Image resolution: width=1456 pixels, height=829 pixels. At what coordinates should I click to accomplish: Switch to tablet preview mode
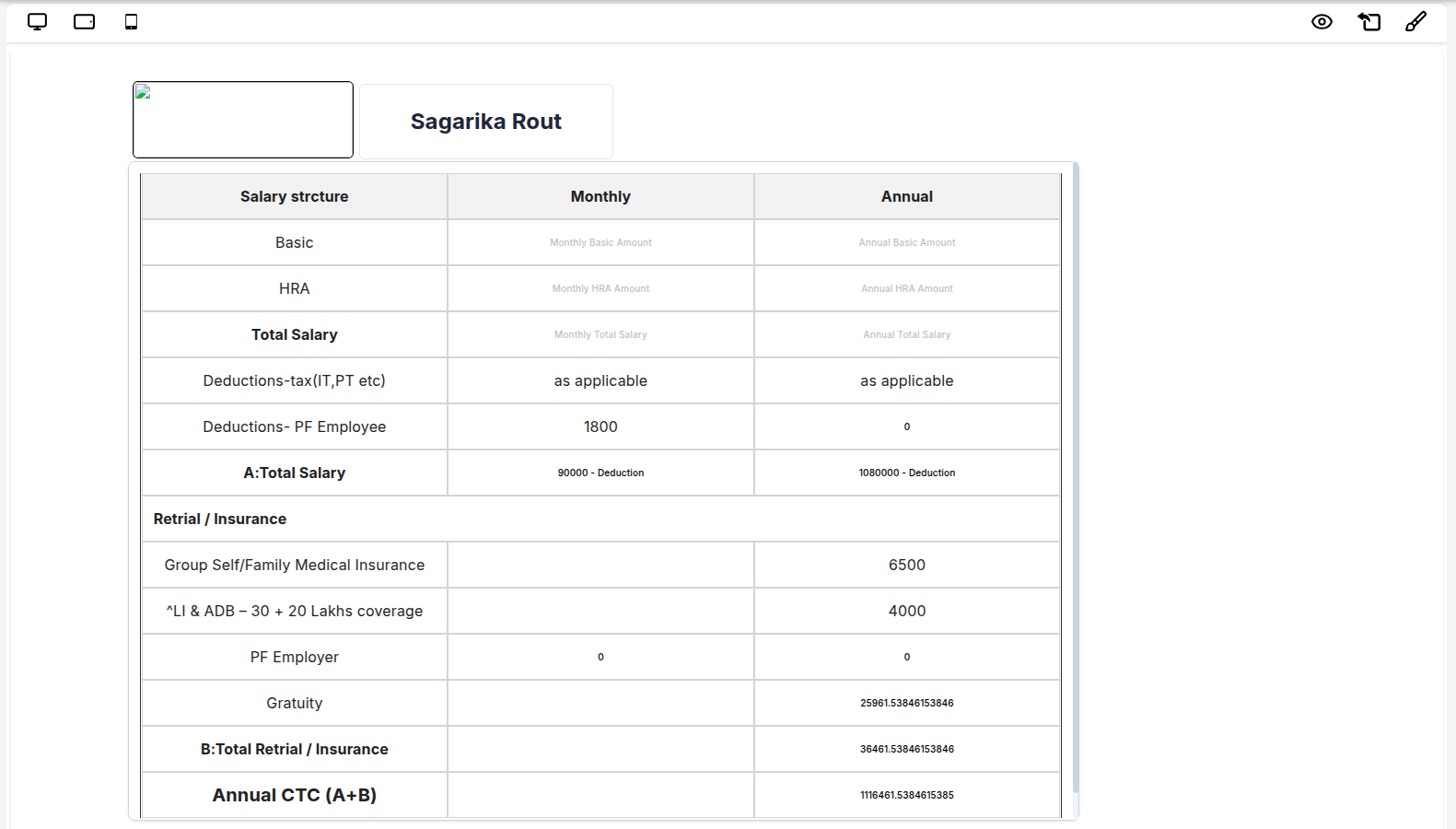(84, 22)
